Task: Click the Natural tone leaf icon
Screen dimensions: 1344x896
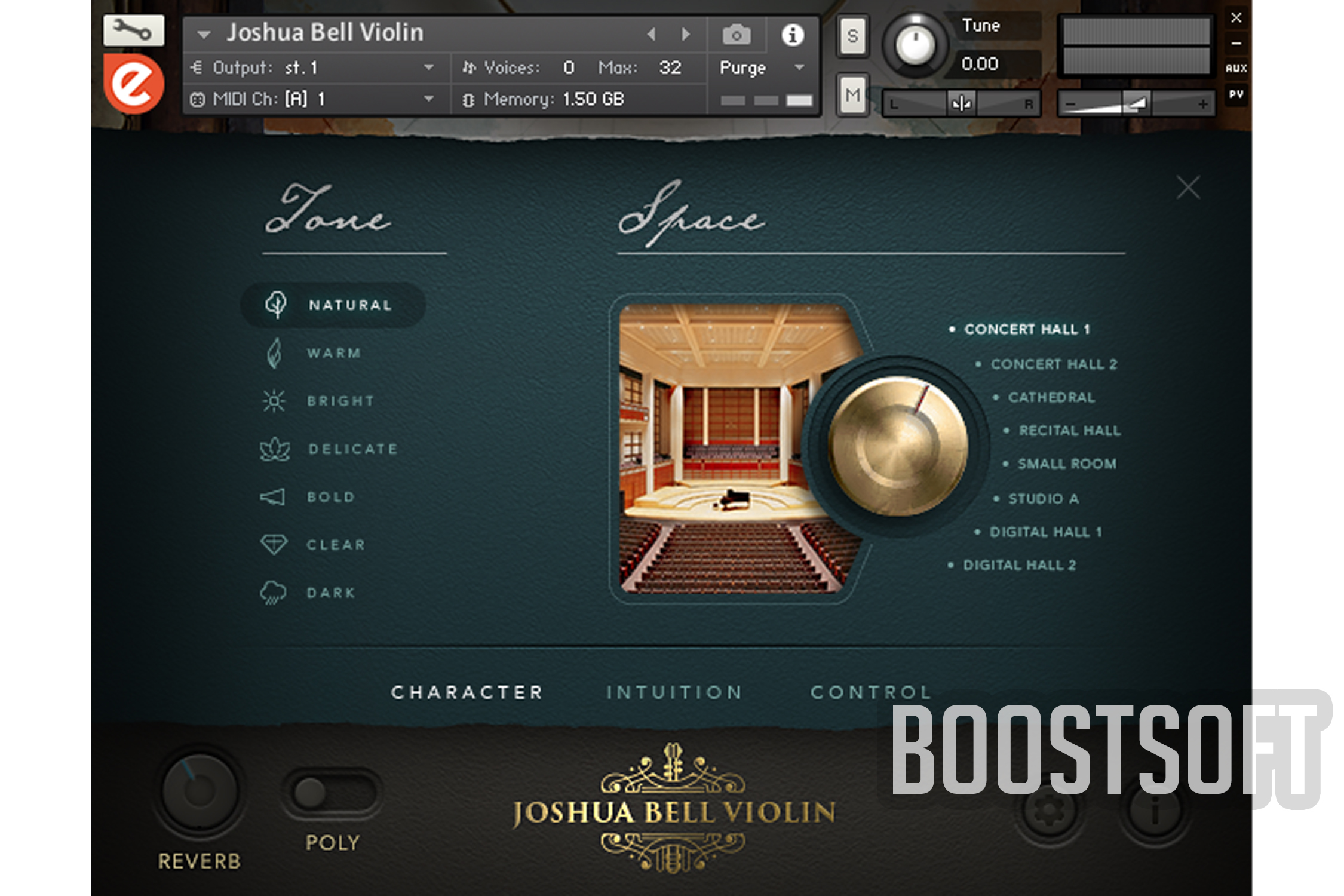Action: pyautogui.click(x=275, y=305)
